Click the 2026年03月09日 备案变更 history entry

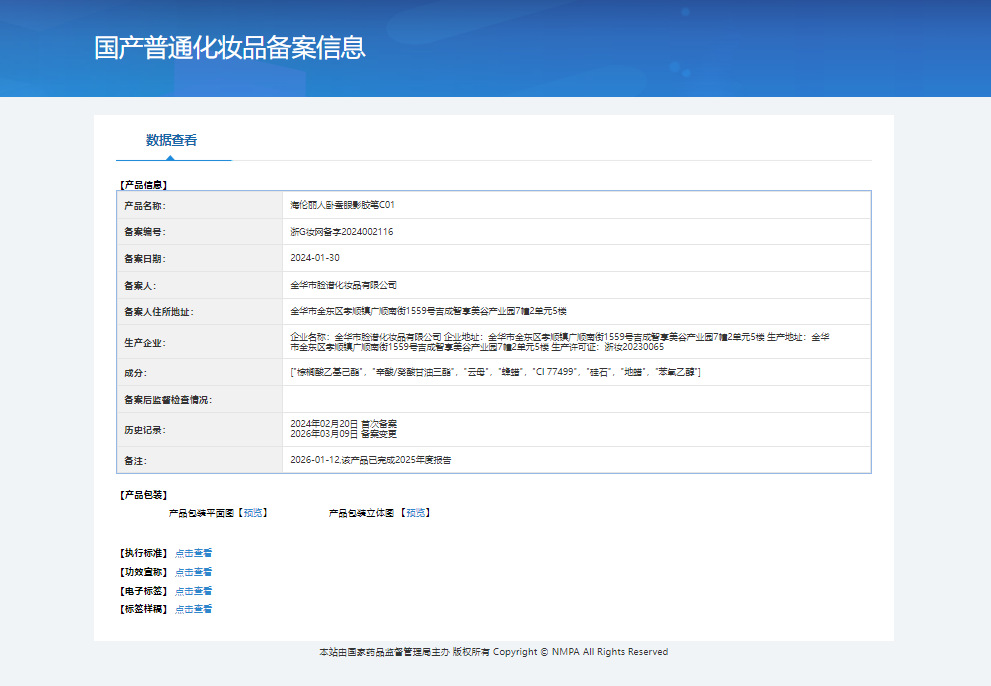click(343, 434)
